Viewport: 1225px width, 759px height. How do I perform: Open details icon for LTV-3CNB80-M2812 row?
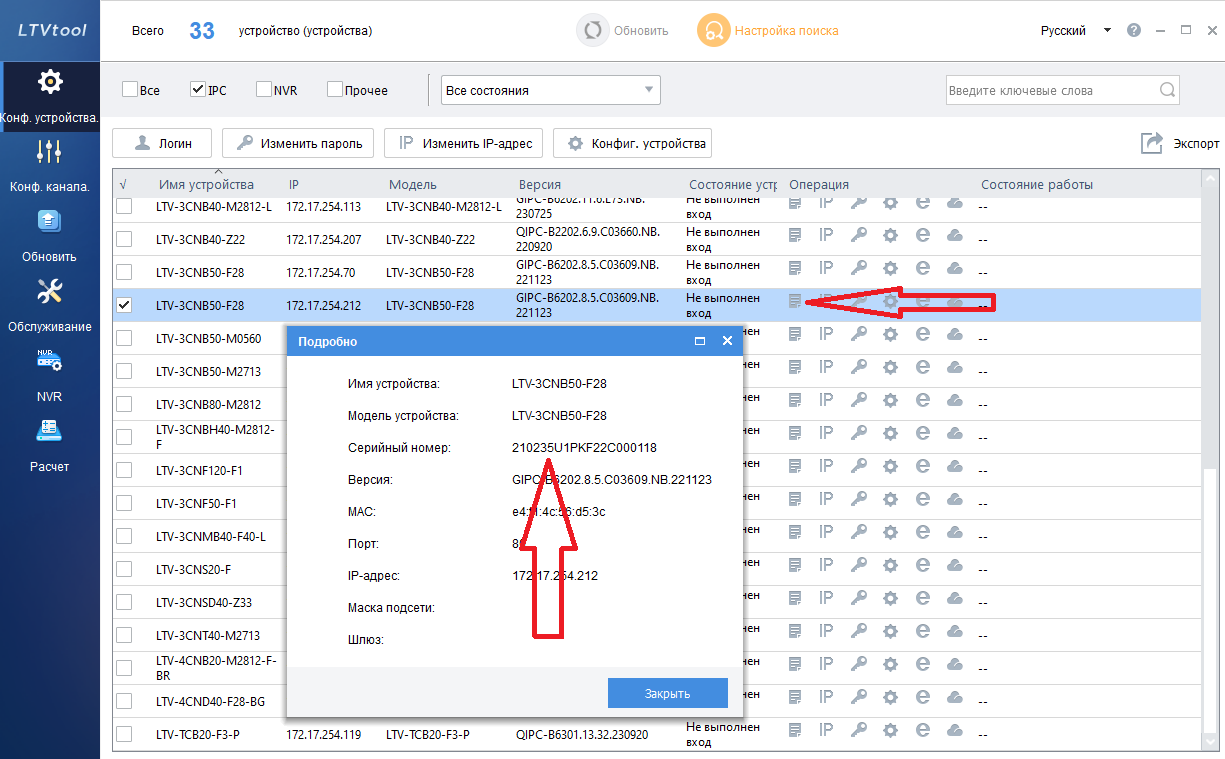click(x=795, y=401)
